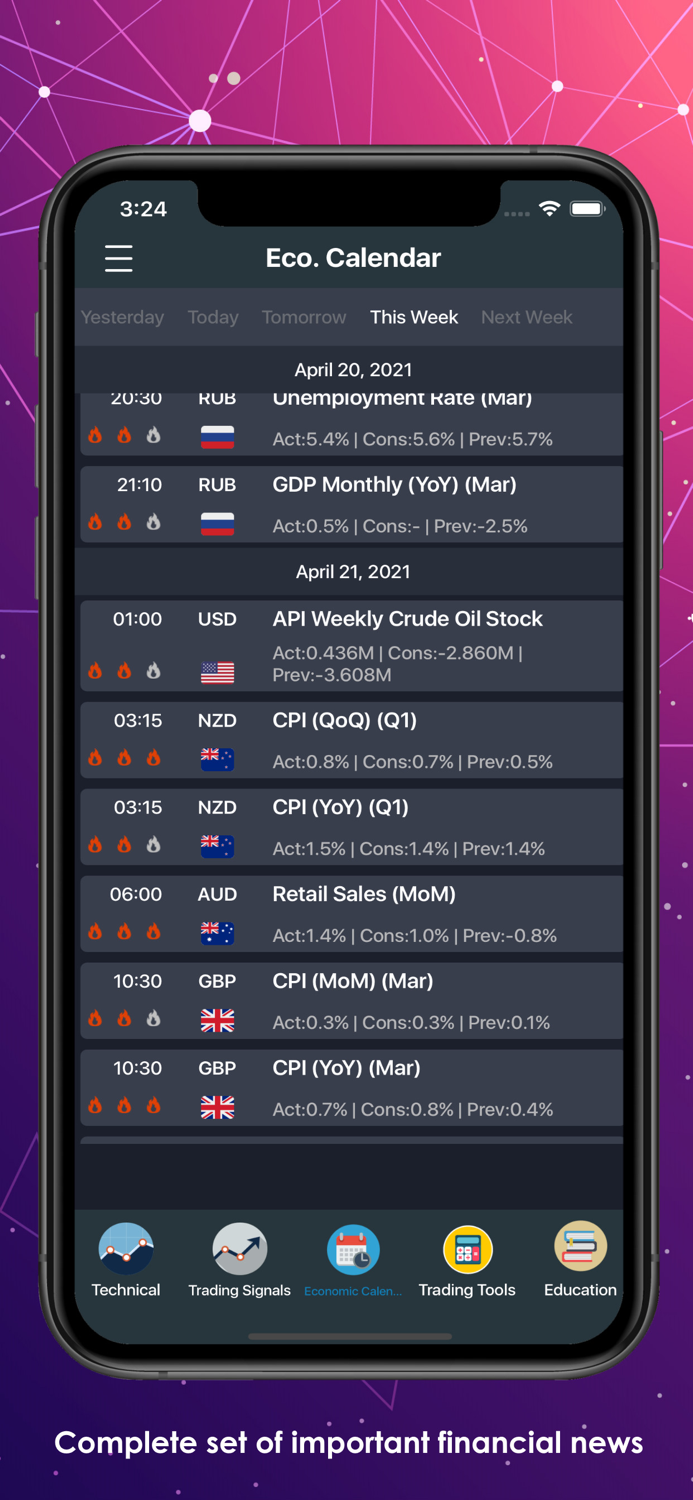The height and width of the screenshot is (1500, 693).
Task: Expand the April 20, 2021 date header
Action: pos(352,369)
